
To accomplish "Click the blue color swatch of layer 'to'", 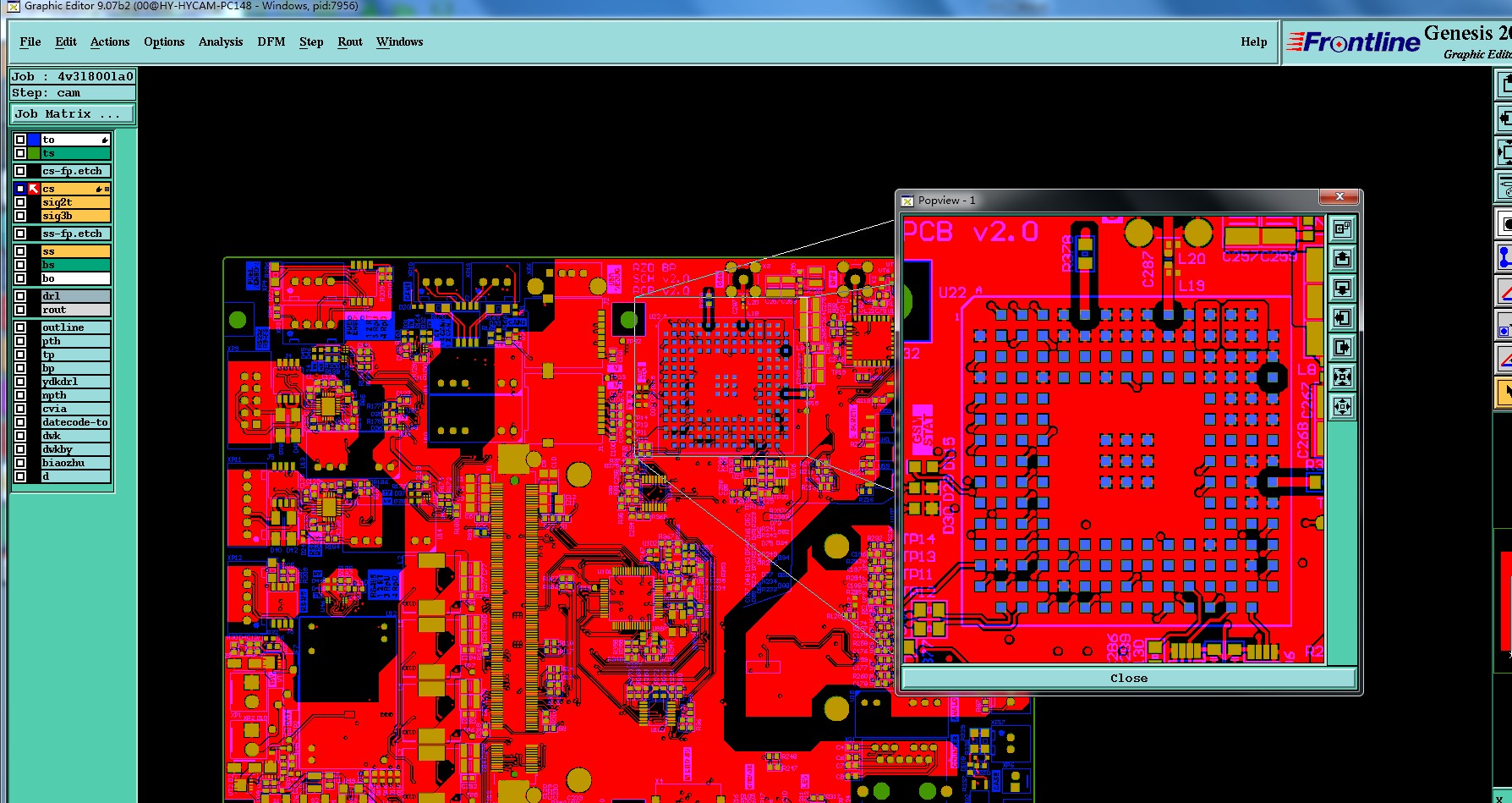I will pos(34,140).
